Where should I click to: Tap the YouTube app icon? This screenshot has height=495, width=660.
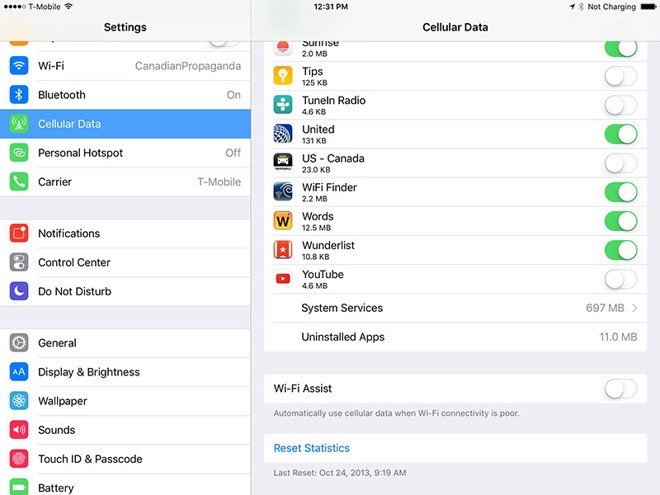[x=283, y=279]
